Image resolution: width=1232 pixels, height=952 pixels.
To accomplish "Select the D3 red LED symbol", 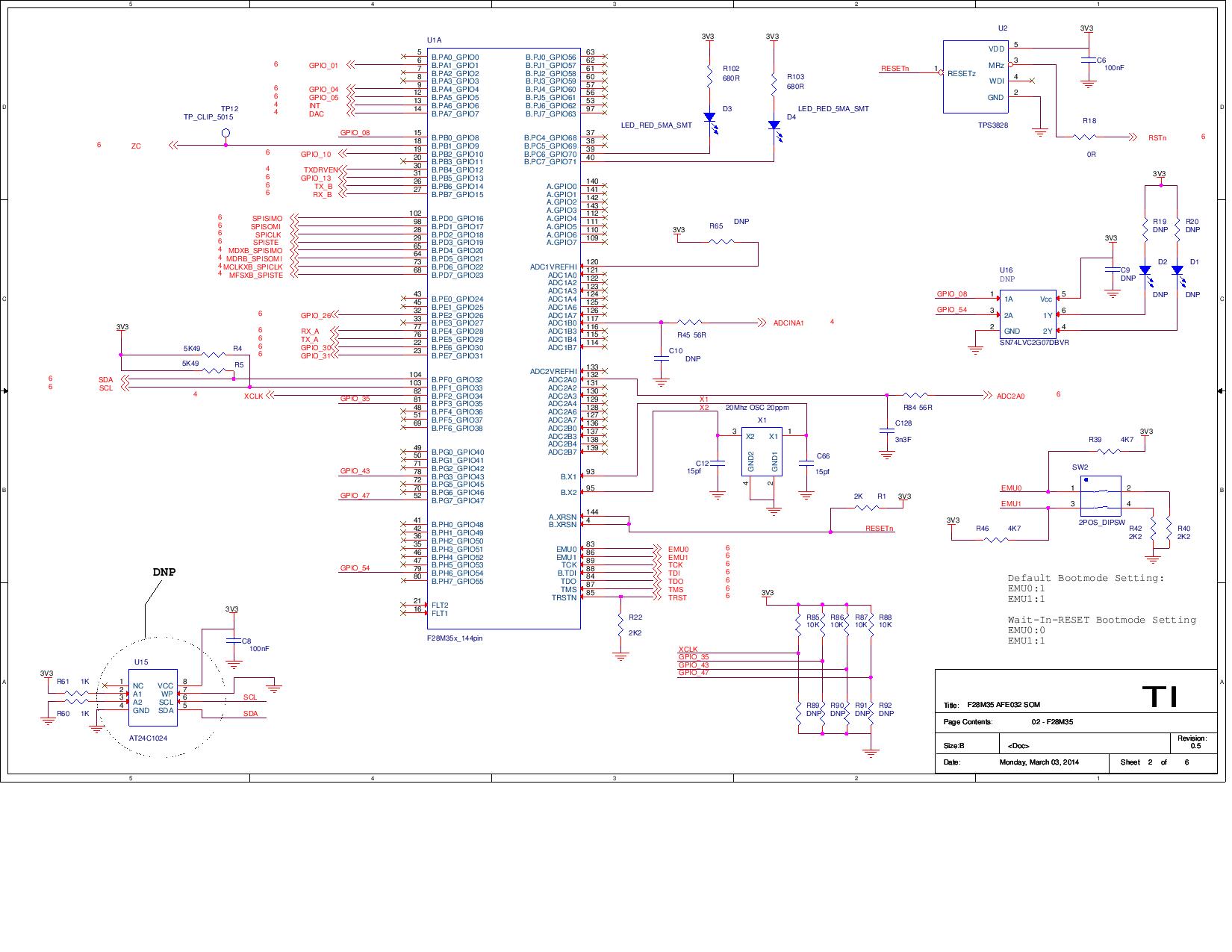I will (708, 116).
